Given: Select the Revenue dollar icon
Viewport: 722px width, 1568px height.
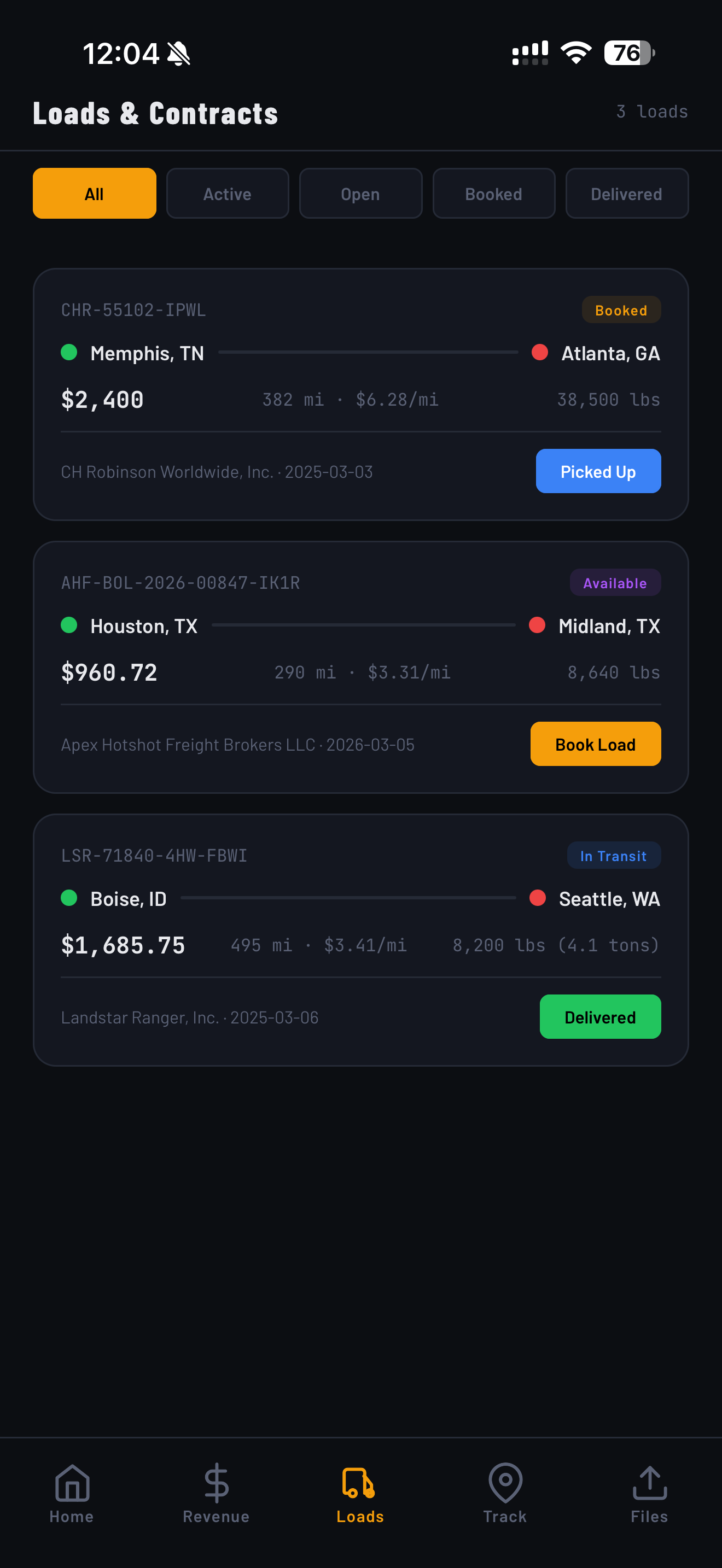Looking at the screenshot, I should [x=216, y=1485].
